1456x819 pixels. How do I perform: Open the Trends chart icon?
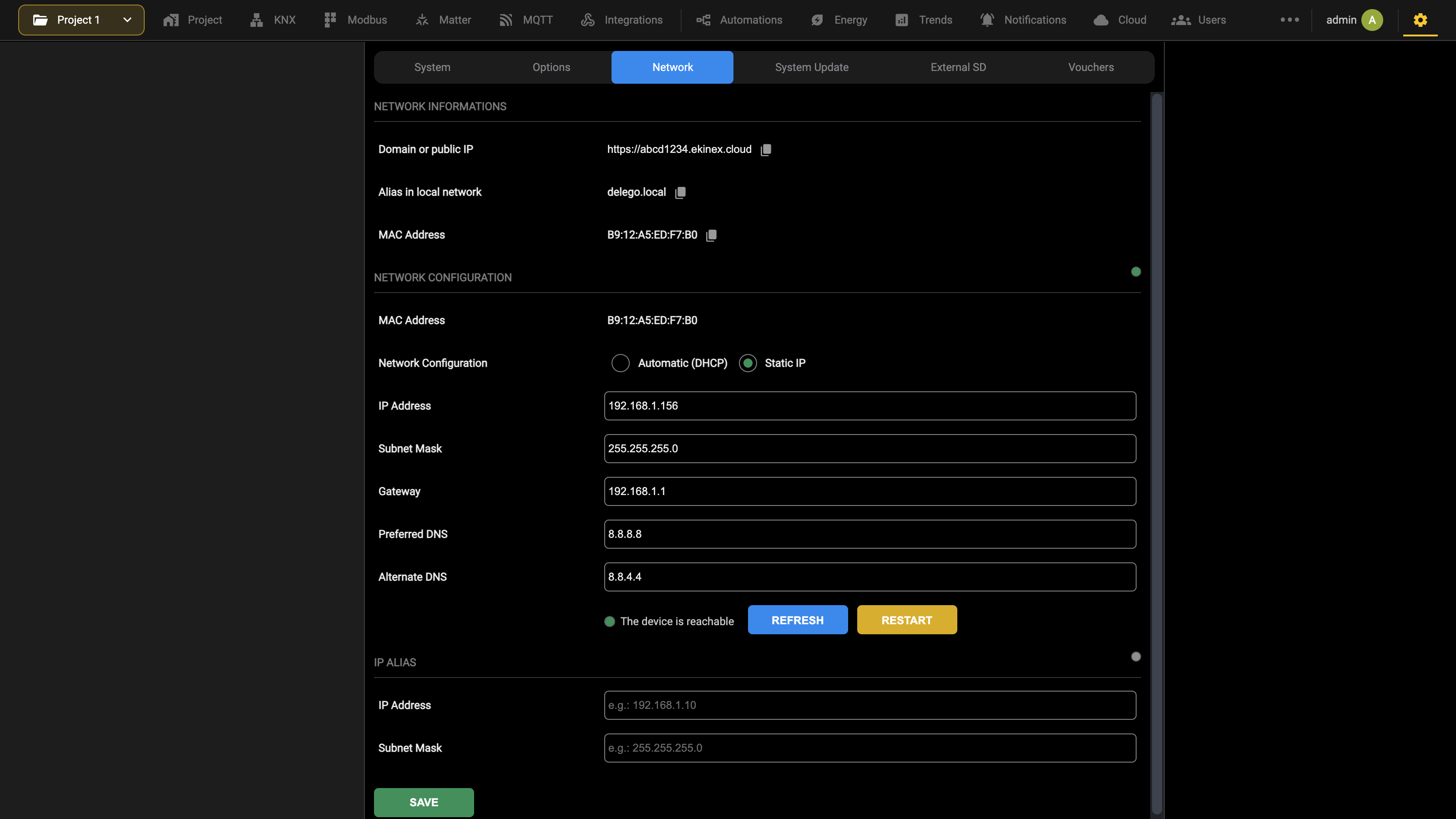901,20
